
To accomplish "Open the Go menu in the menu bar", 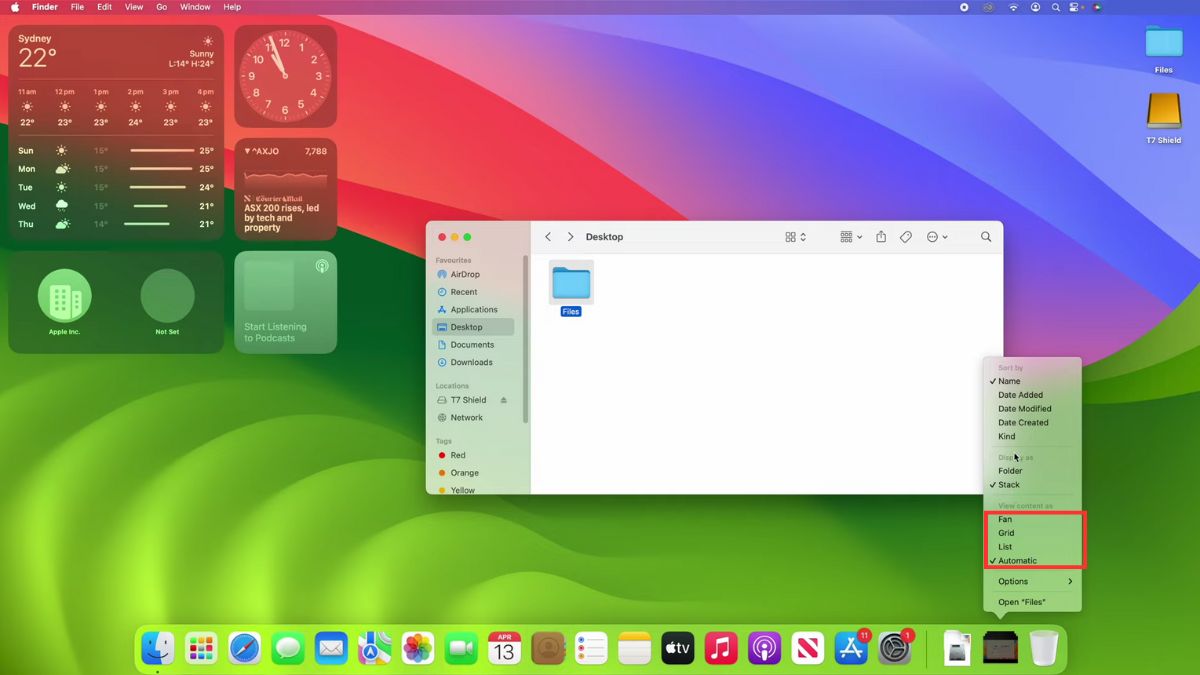I will coord(162,7).
